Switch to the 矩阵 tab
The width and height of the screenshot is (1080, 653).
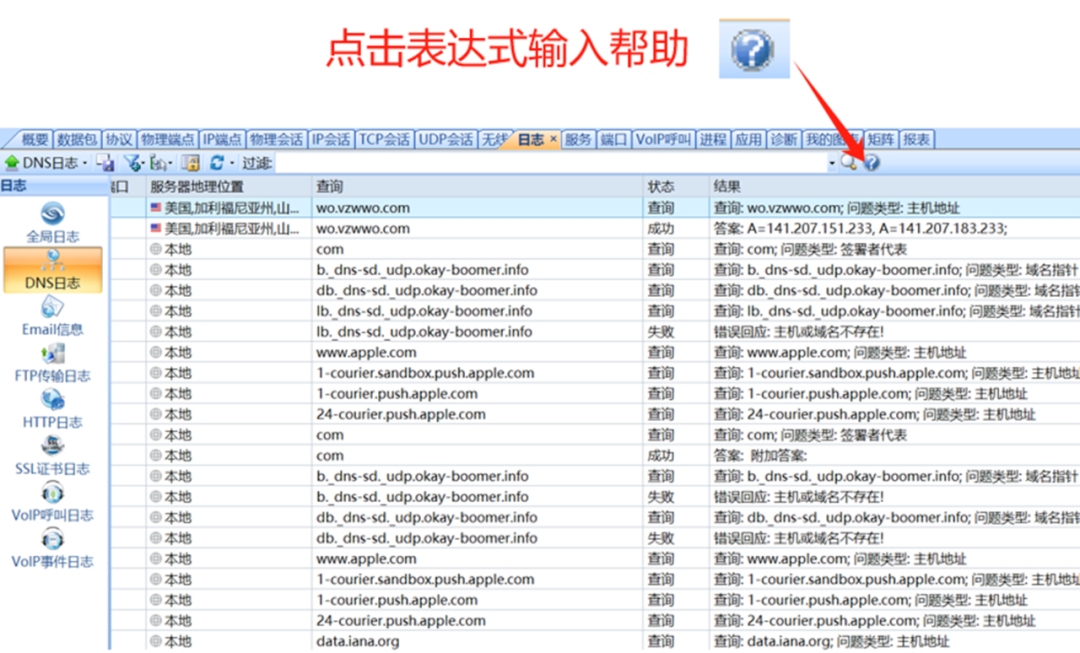click(x=880, y=139)
